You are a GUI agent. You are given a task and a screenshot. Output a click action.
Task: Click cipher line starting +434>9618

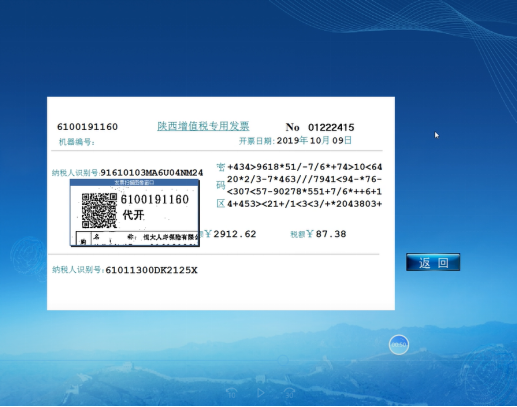click(305, 167)
